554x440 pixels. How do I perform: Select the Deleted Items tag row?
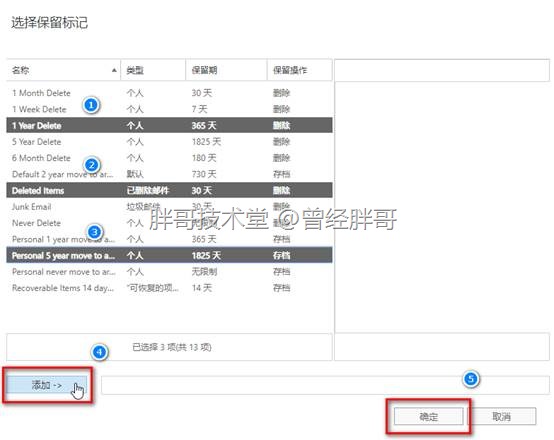(x=169, y=190)
